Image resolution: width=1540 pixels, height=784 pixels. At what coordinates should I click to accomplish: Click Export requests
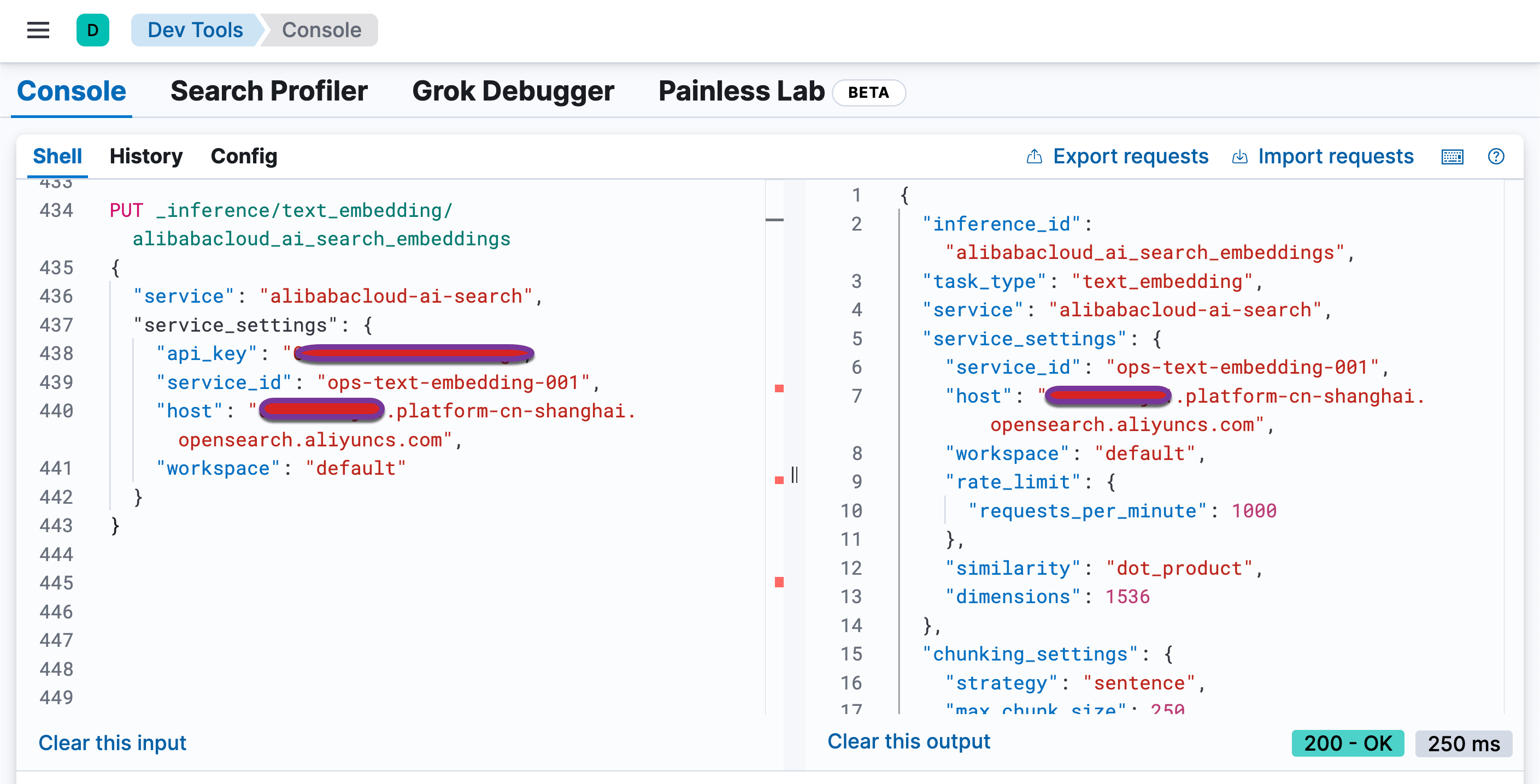point(1131,156)
